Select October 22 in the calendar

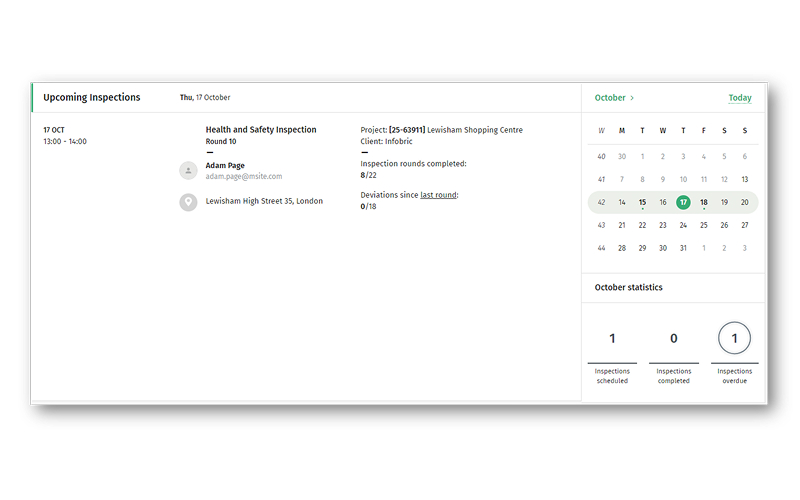(x=642, y=225)
